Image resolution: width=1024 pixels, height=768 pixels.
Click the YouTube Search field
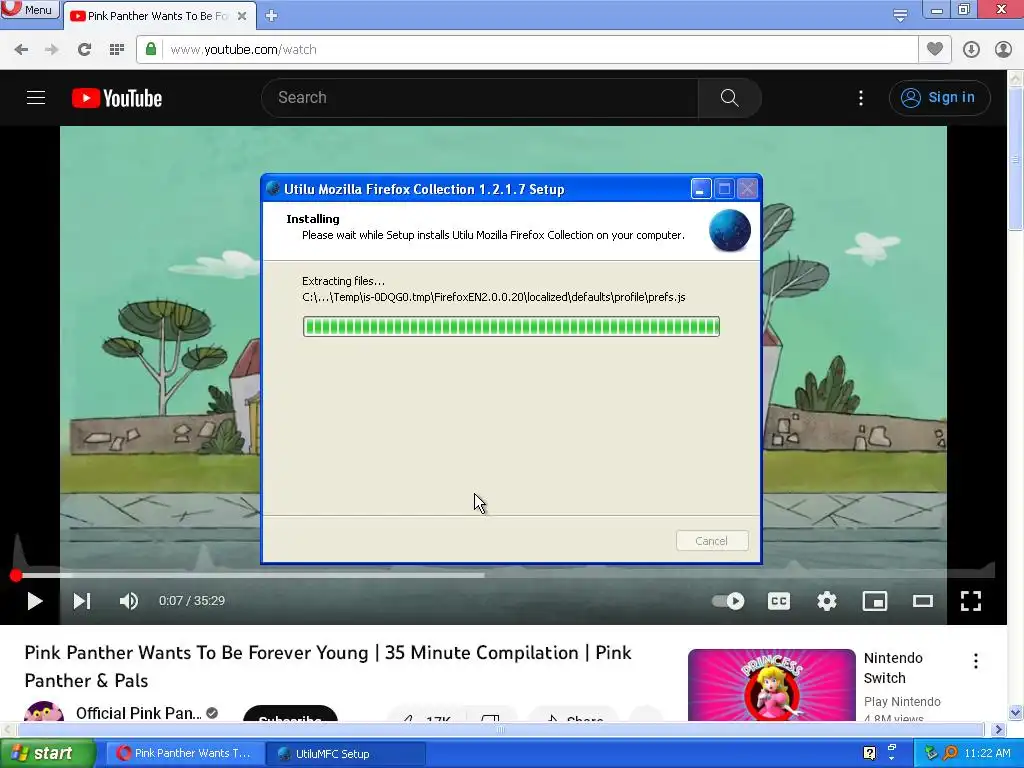(480, 98)
